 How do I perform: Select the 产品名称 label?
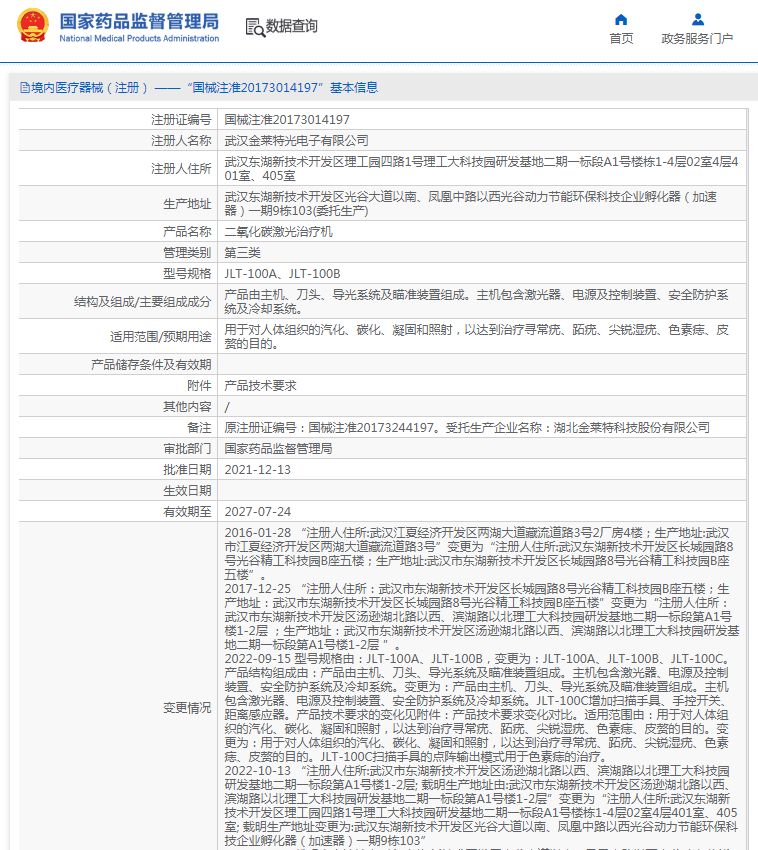[187, 232]
